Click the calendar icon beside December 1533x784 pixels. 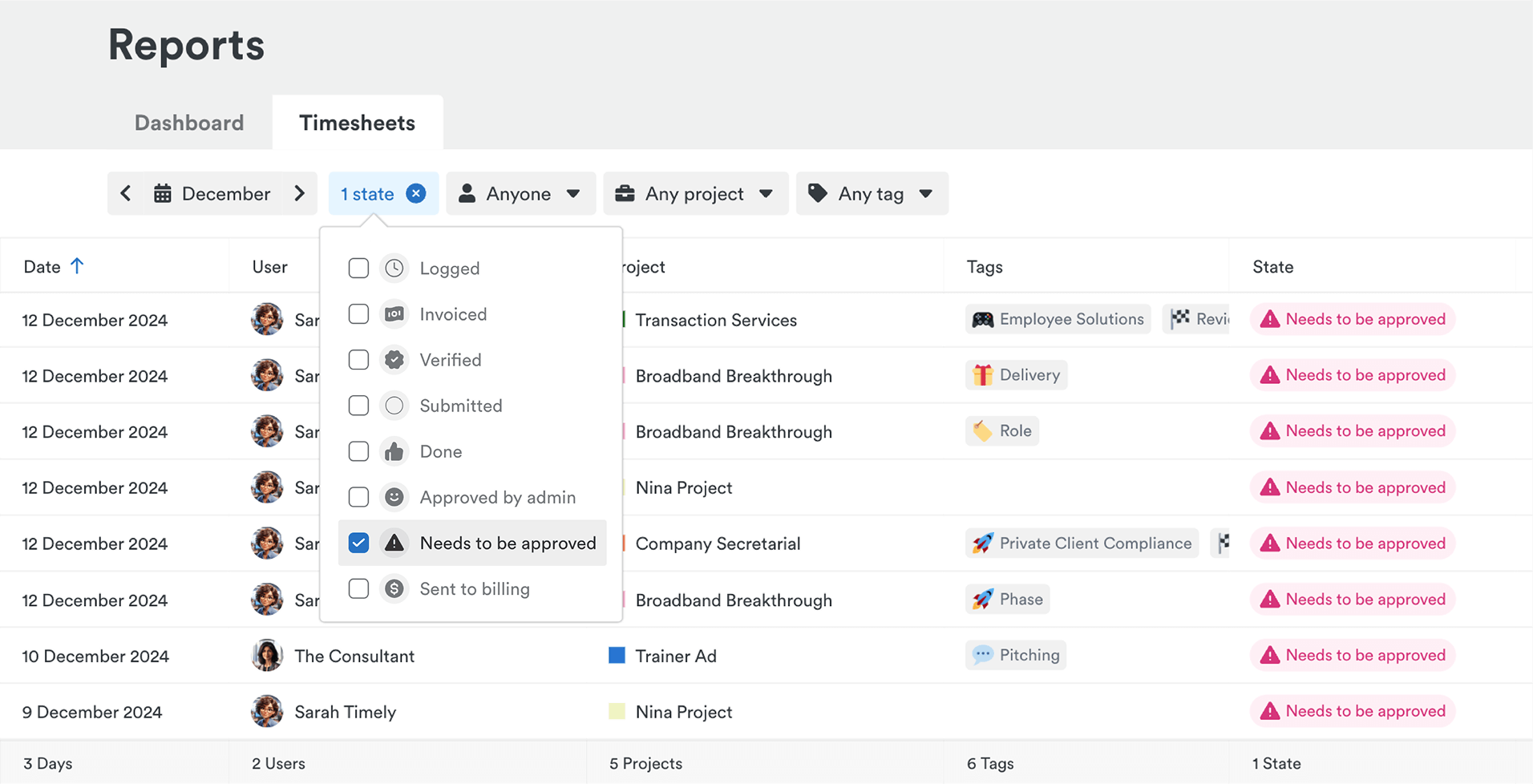163,193
